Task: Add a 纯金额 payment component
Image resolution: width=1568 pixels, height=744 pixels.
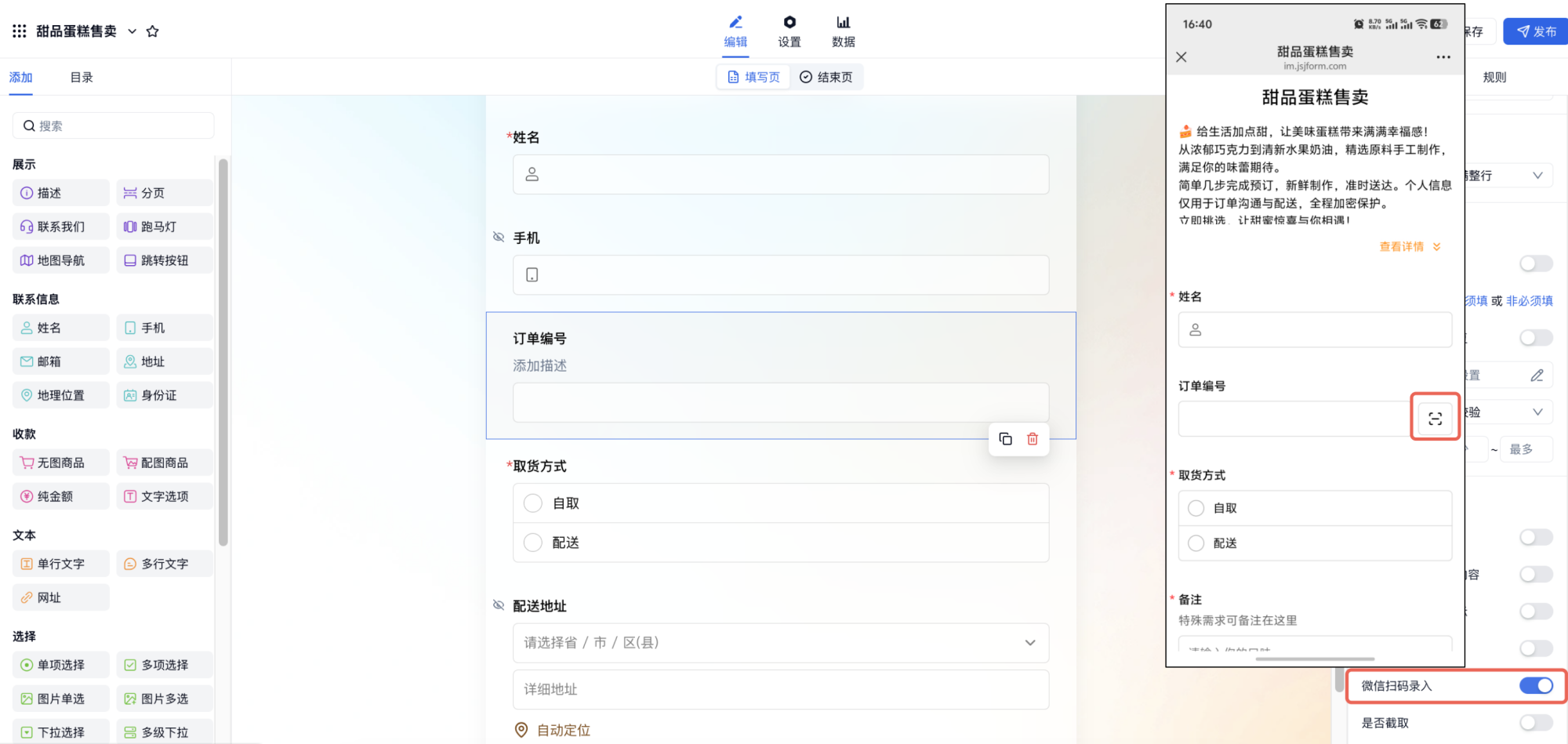Action: 61,496
